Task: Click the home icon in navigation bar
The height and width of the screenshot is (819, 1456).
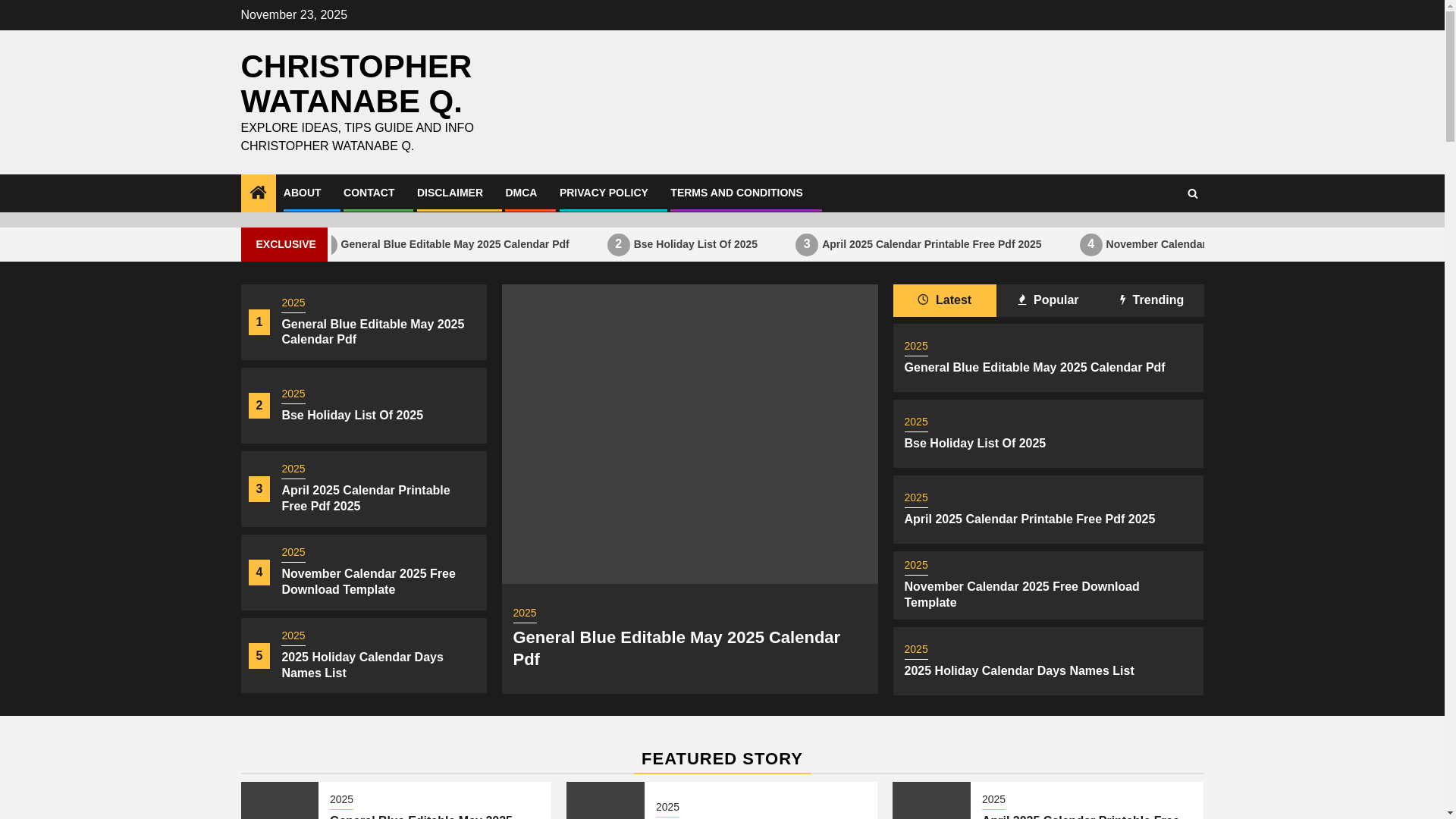Action: click(x=258, y=193)
